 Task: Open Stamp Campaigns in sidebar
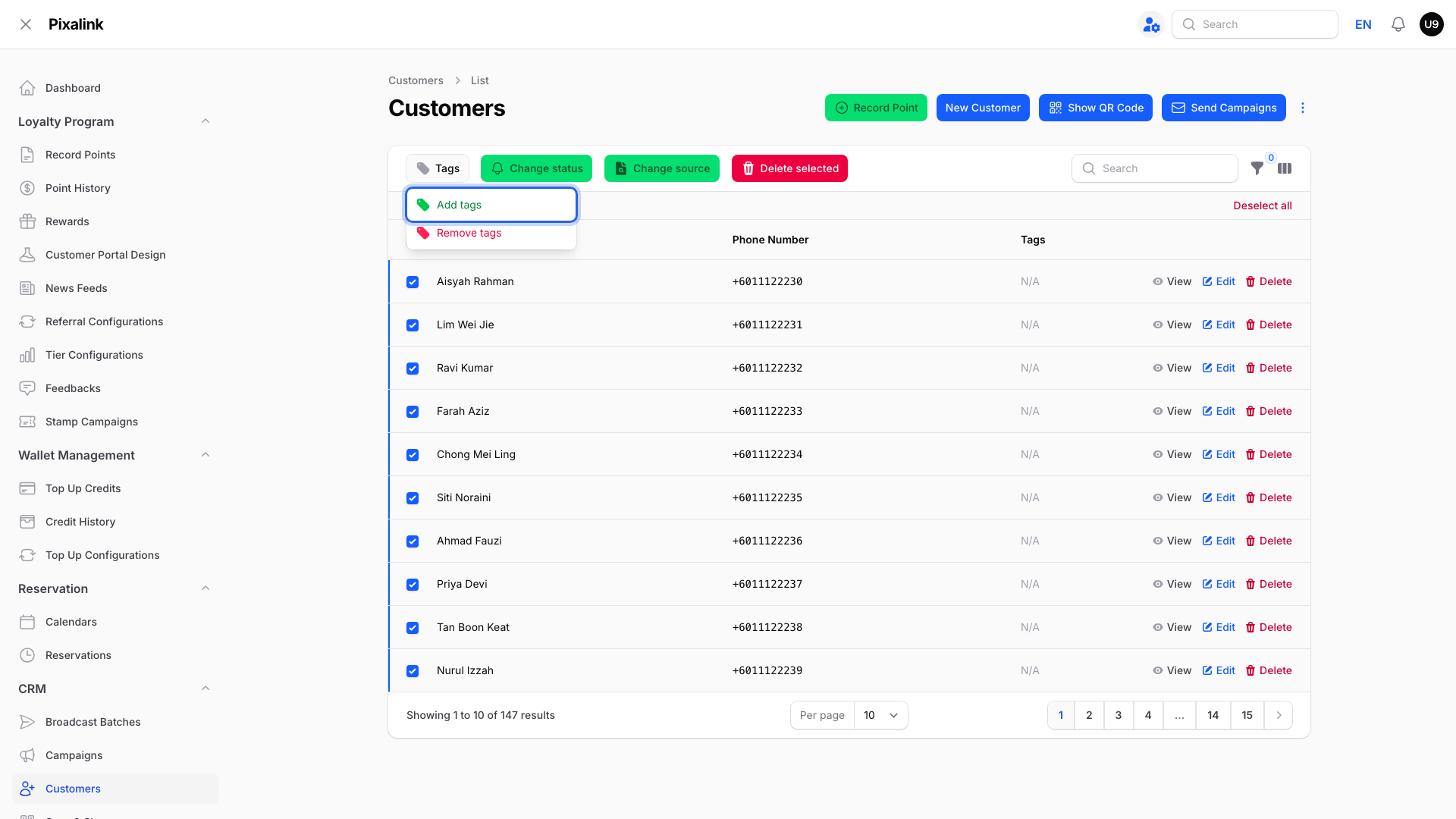coord(115,422)
